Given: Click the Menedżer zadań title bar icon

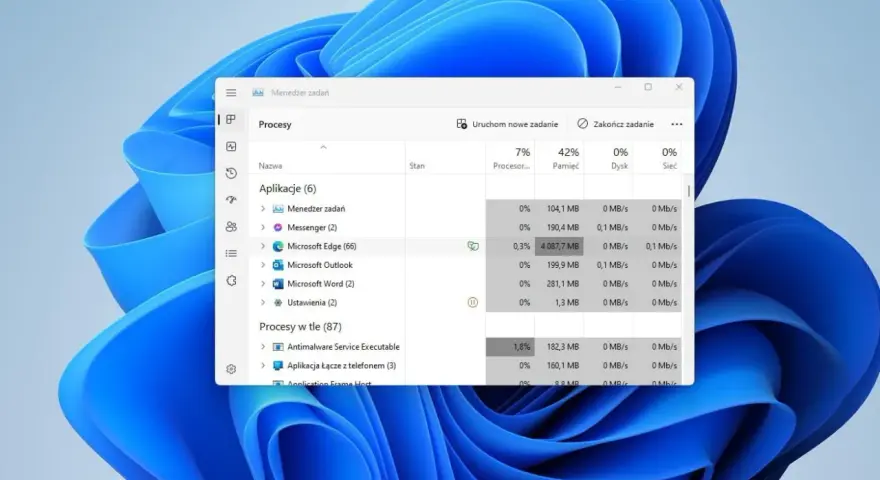Looking at the screenshot, I should (x=258, y=93).
